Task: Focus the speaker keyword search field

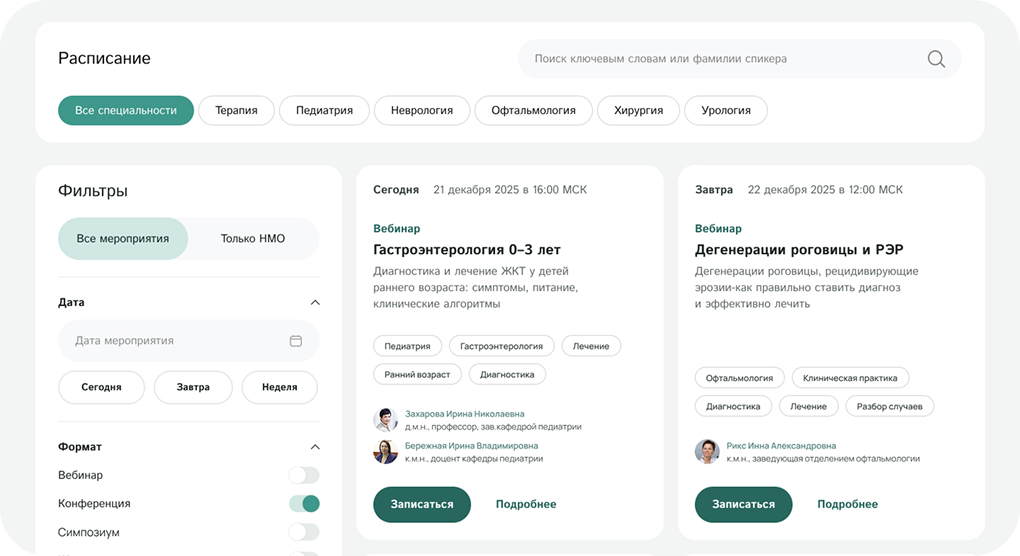Action: [739, 59]
